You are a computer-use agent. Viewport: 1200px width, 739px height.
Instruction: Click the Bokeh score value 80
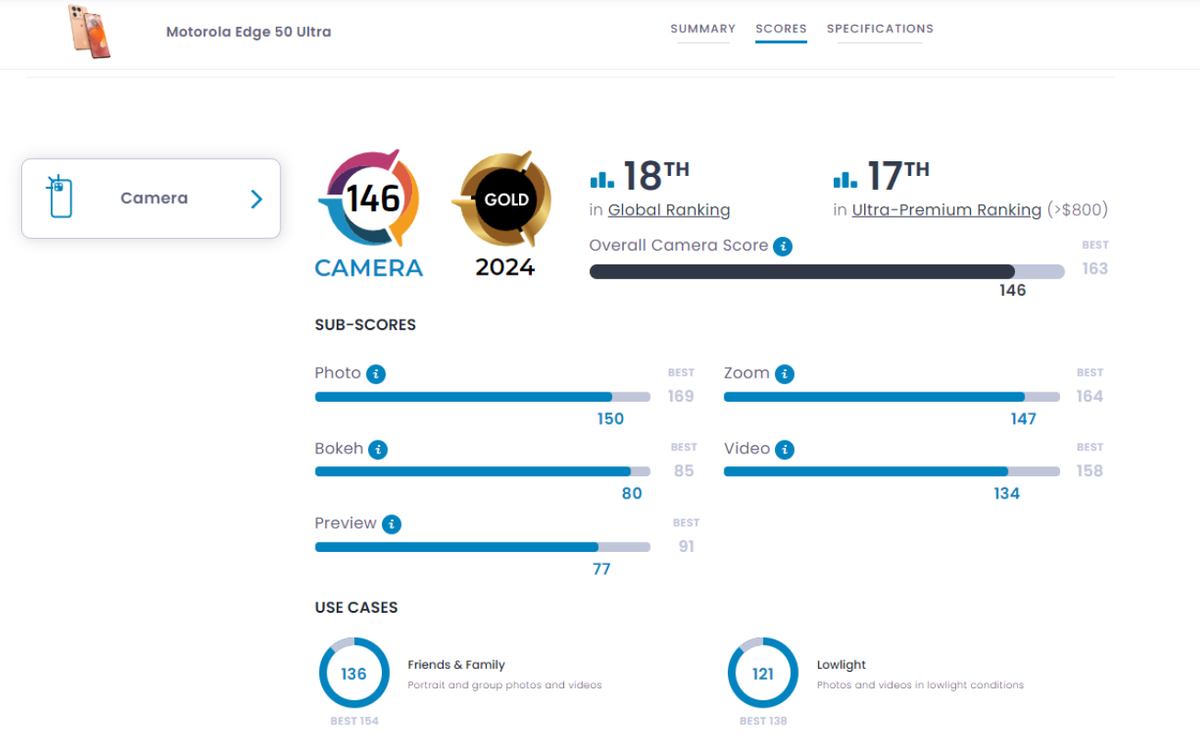pos(632,493)
